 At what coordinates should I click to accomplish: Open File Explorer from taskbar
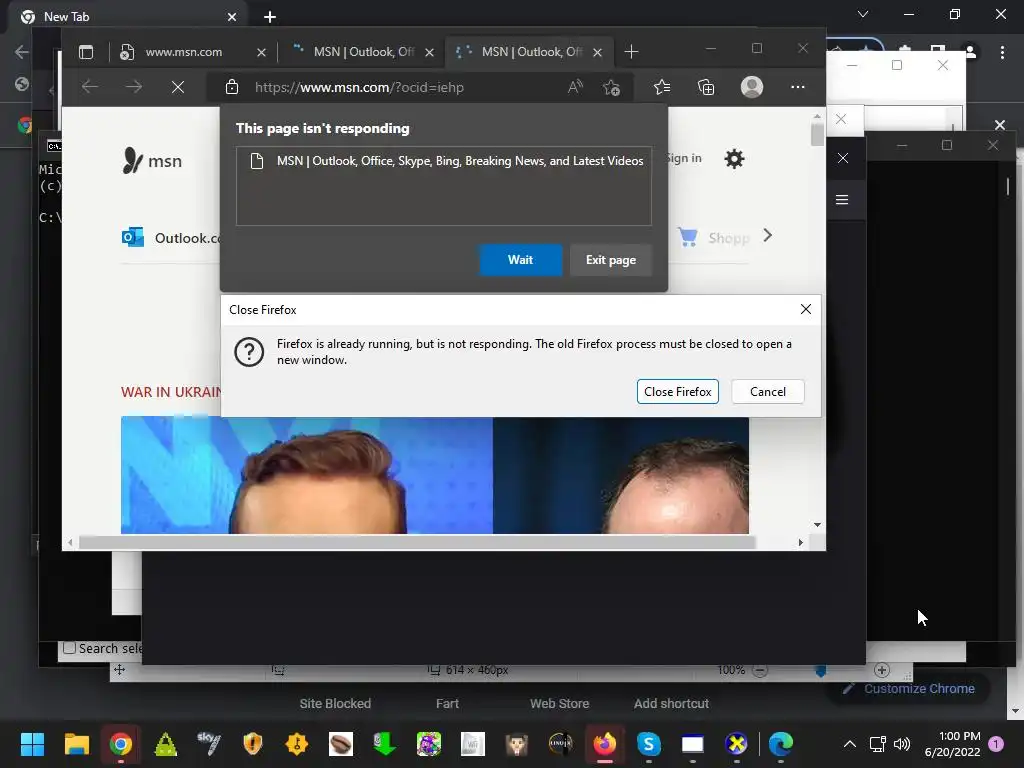point(76,744)
